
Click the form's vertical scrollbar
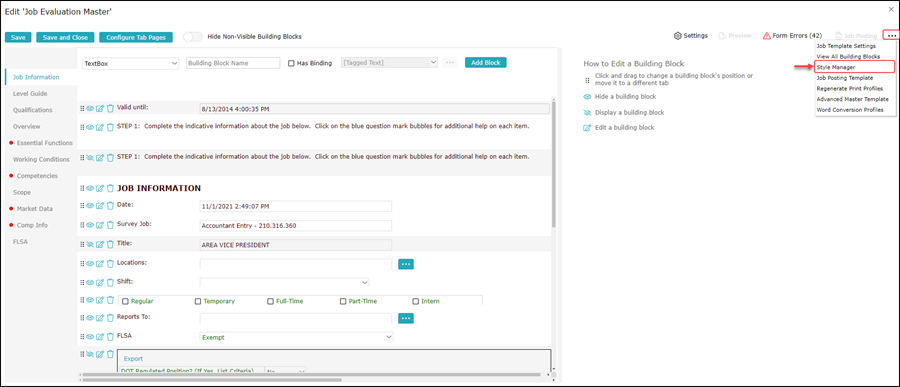pyautogui.click(x=553, y=164)
